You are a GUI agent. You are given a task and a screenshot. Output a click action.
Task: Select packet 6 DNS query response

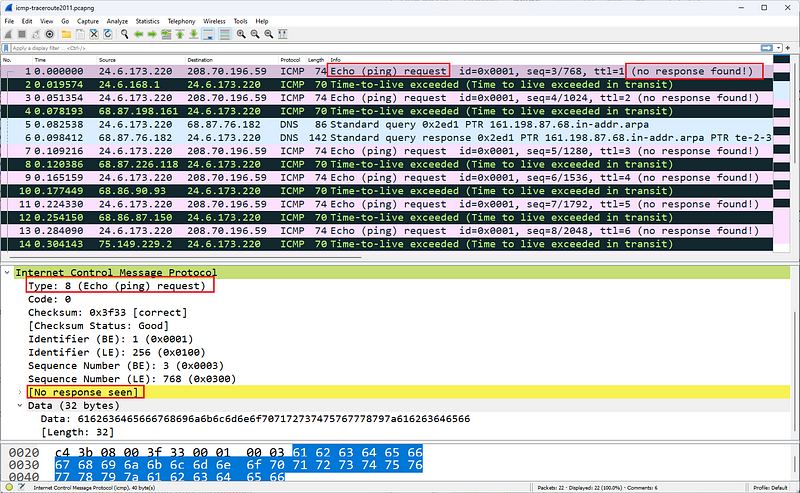click(x=387, y=138)
